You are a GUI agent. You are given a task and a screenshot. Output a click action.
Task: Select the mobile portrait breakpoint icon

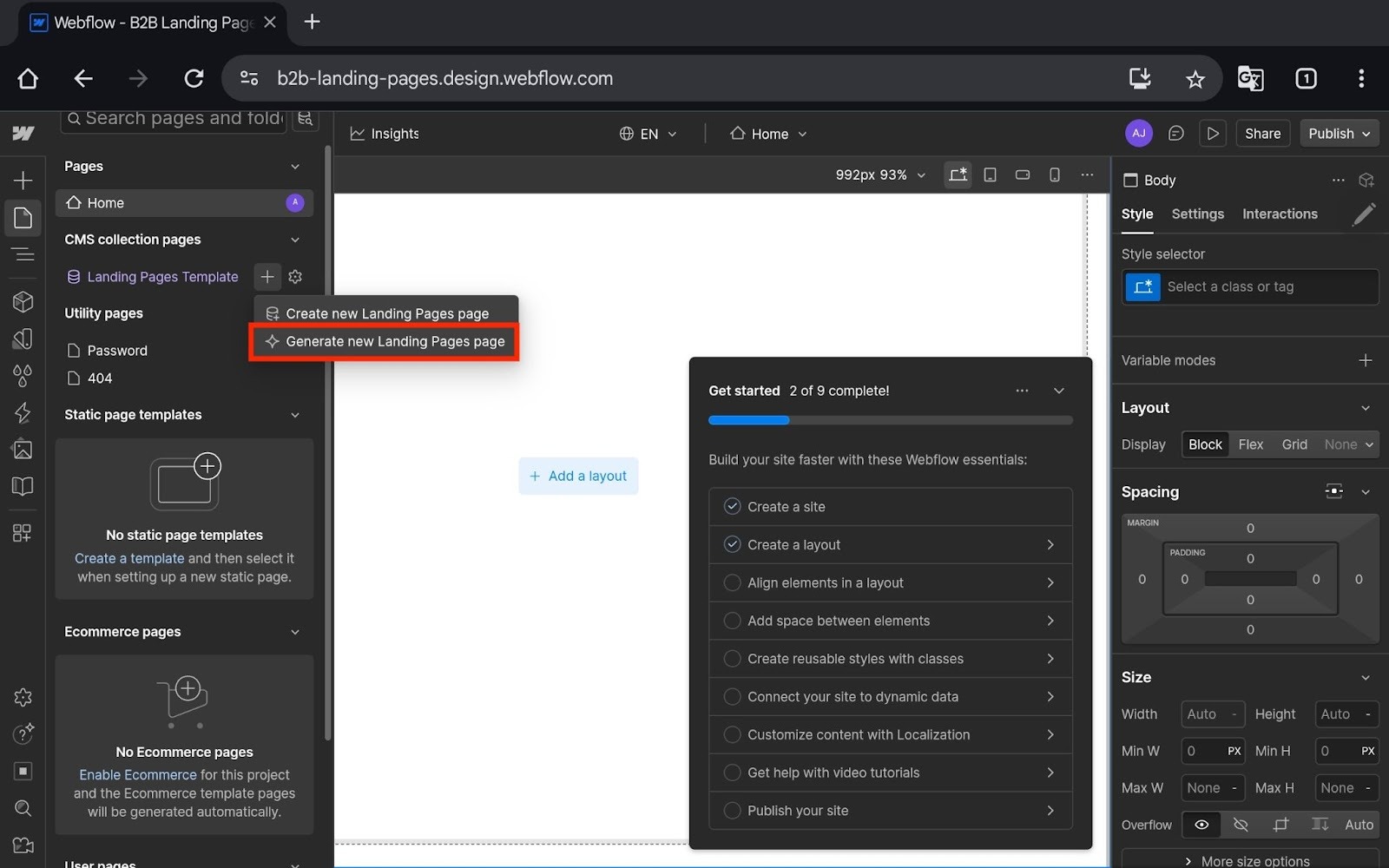1055,174
